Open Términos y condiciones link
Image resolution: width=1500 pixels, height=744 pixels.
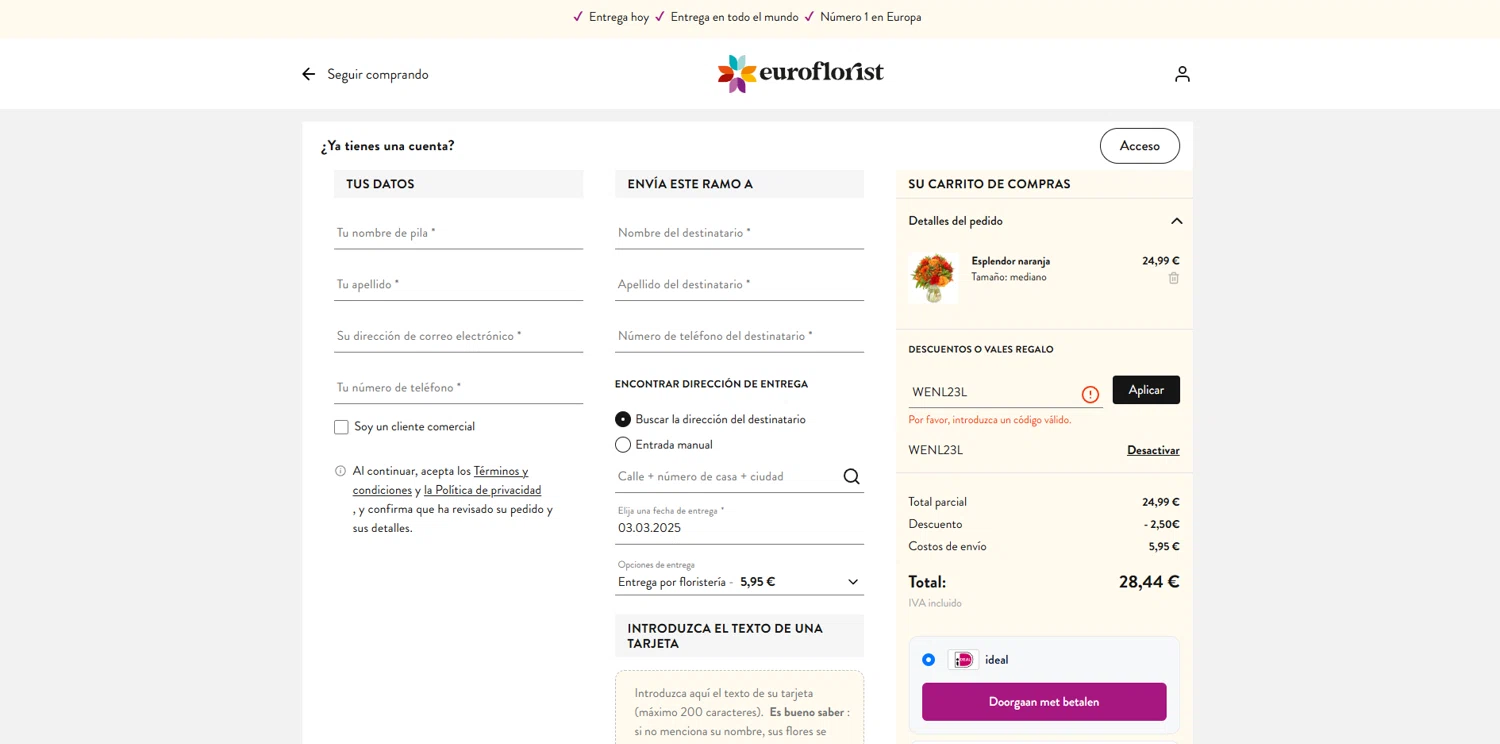tap(440, 481)
